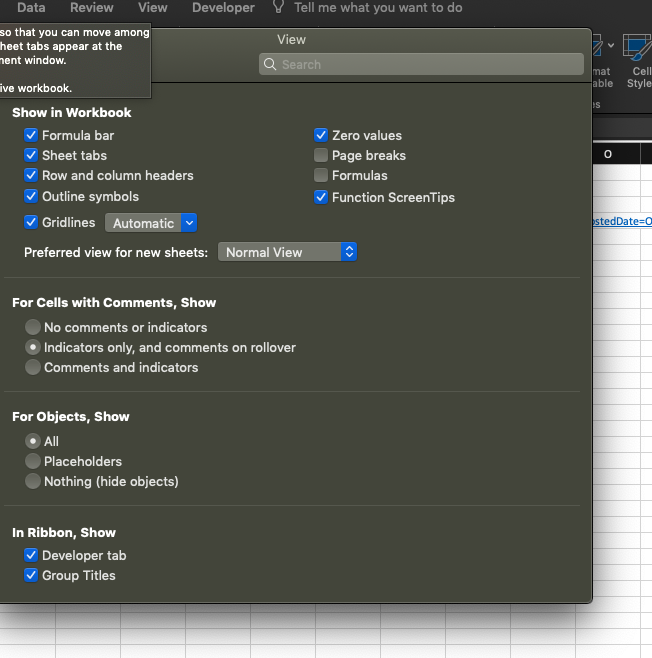This screenshot has height=658, width=652.
Task: Open the PostedDate hyperlink in the sheet
Action: [622, 221]
